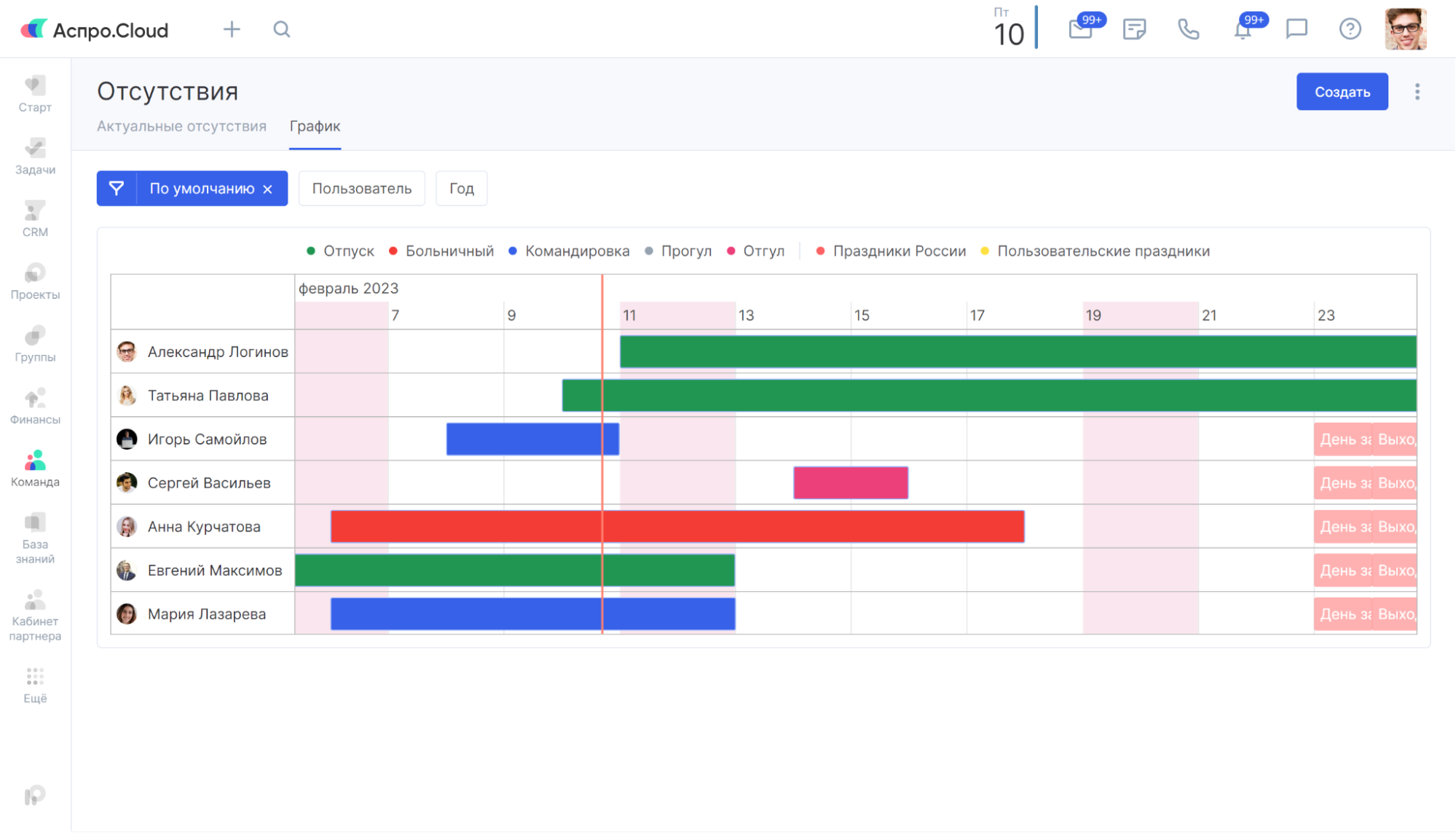The height and width of the screenshot is (833, 1456).
Task: Click Сергей Васильев's pink Отгул bar
Action: click(x=850, y=483)
